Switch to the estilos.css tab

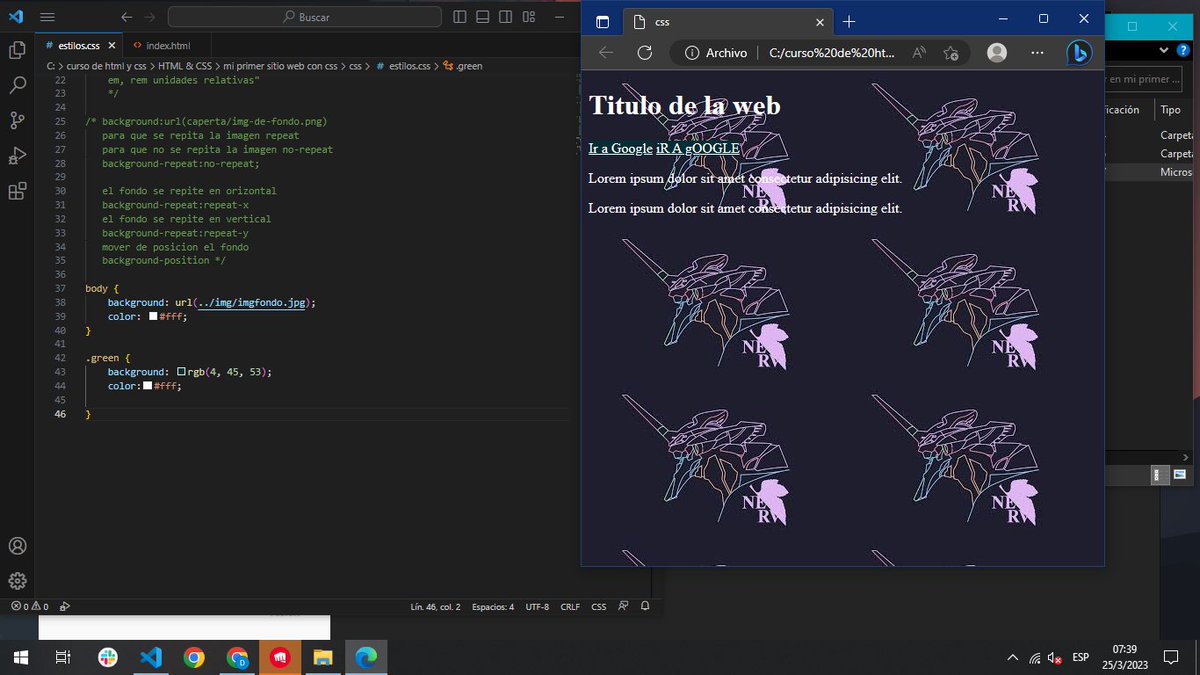coord(79,46)
